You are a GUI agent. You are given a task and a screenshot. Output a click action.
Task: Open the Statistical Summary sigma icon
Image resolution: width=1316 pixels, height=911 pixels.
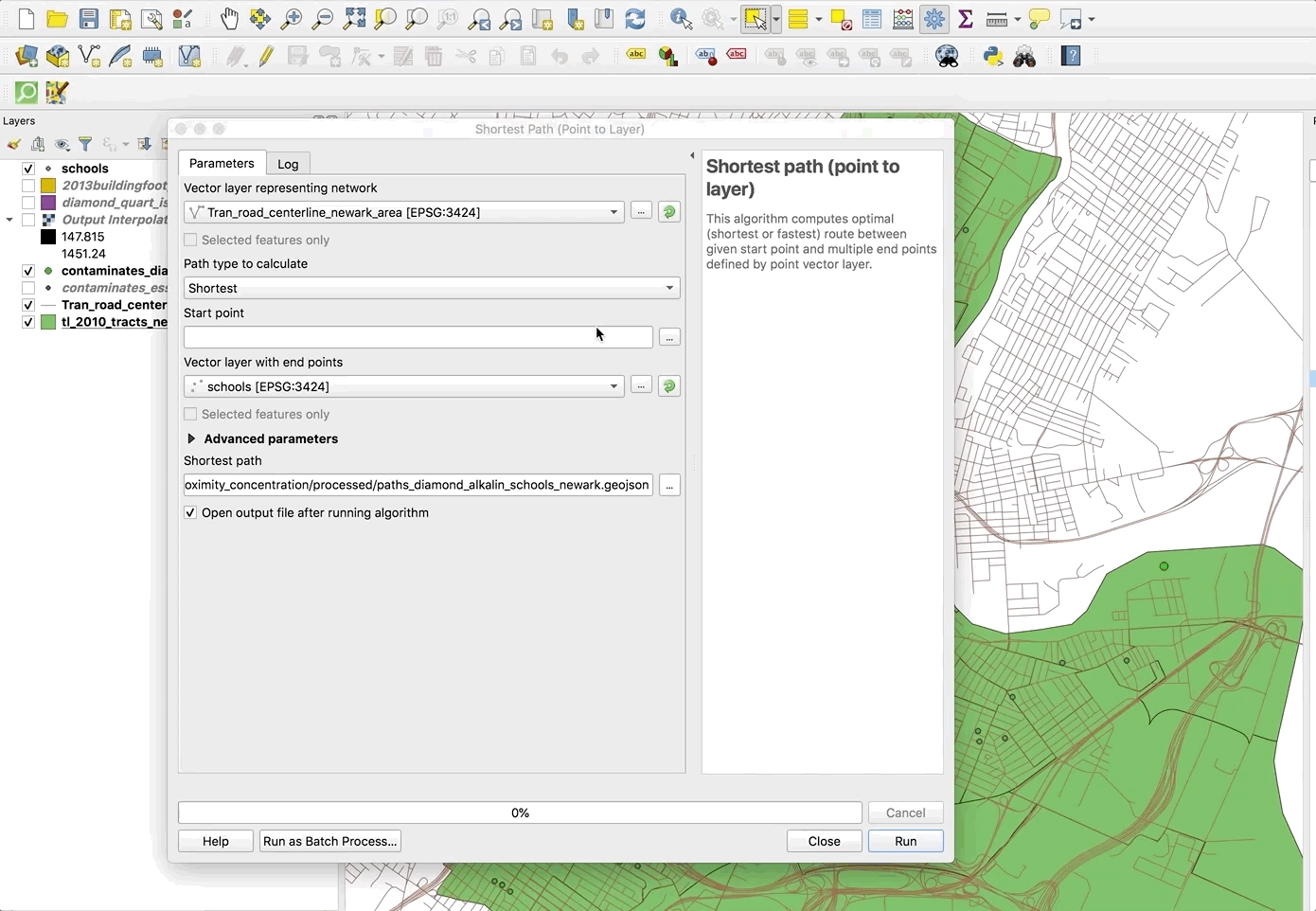(x=966, y=19)
